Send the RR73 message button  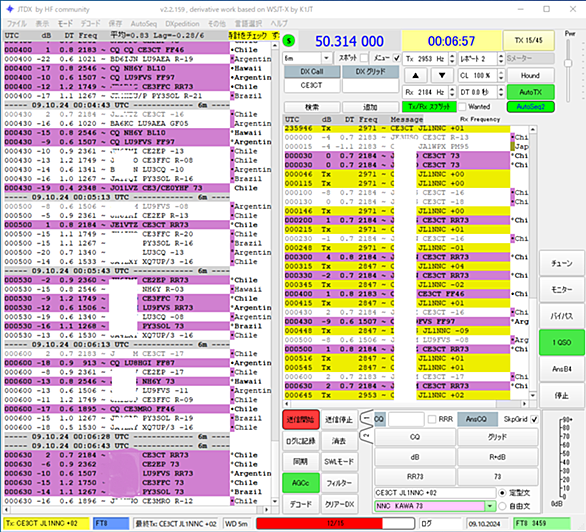[415, 477]
